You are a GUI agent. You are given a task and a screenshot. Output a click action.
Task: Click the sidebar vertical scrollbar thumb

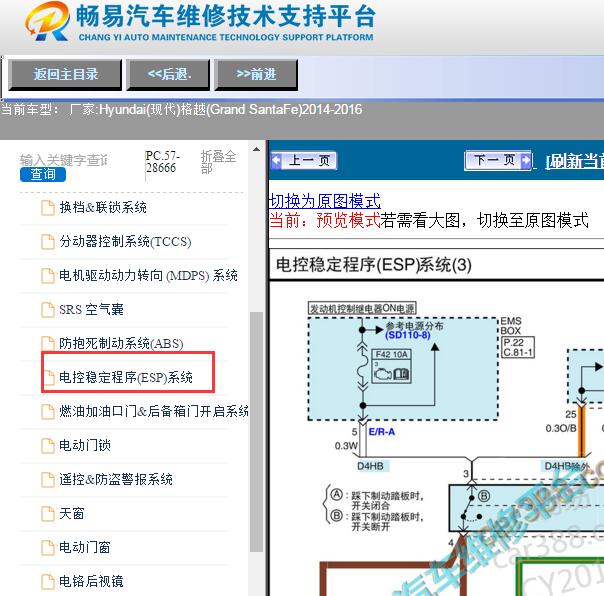point(256,431)
